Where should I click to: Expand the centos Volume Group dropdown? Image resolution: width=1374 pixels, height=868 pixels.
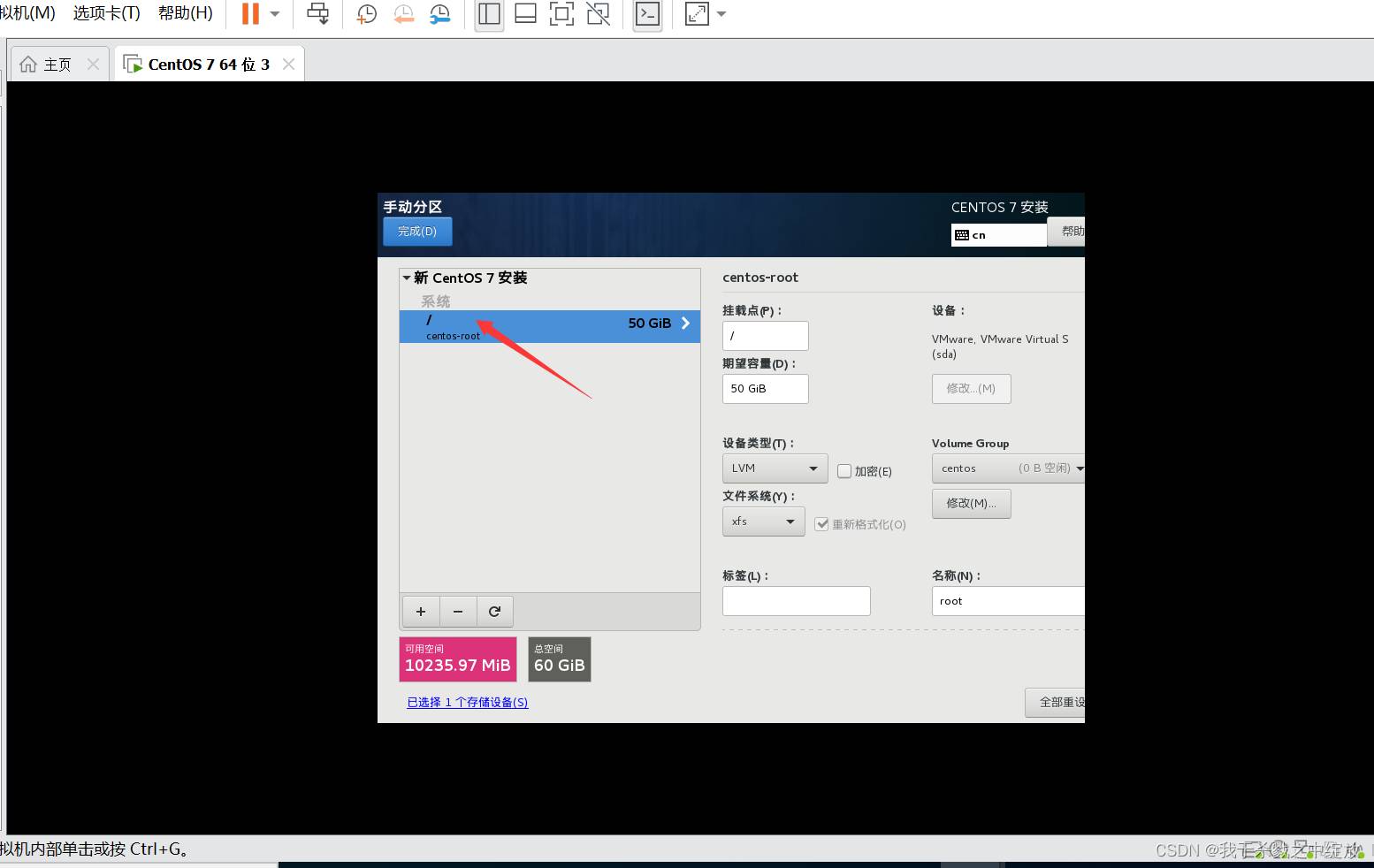click(1008, 468)
